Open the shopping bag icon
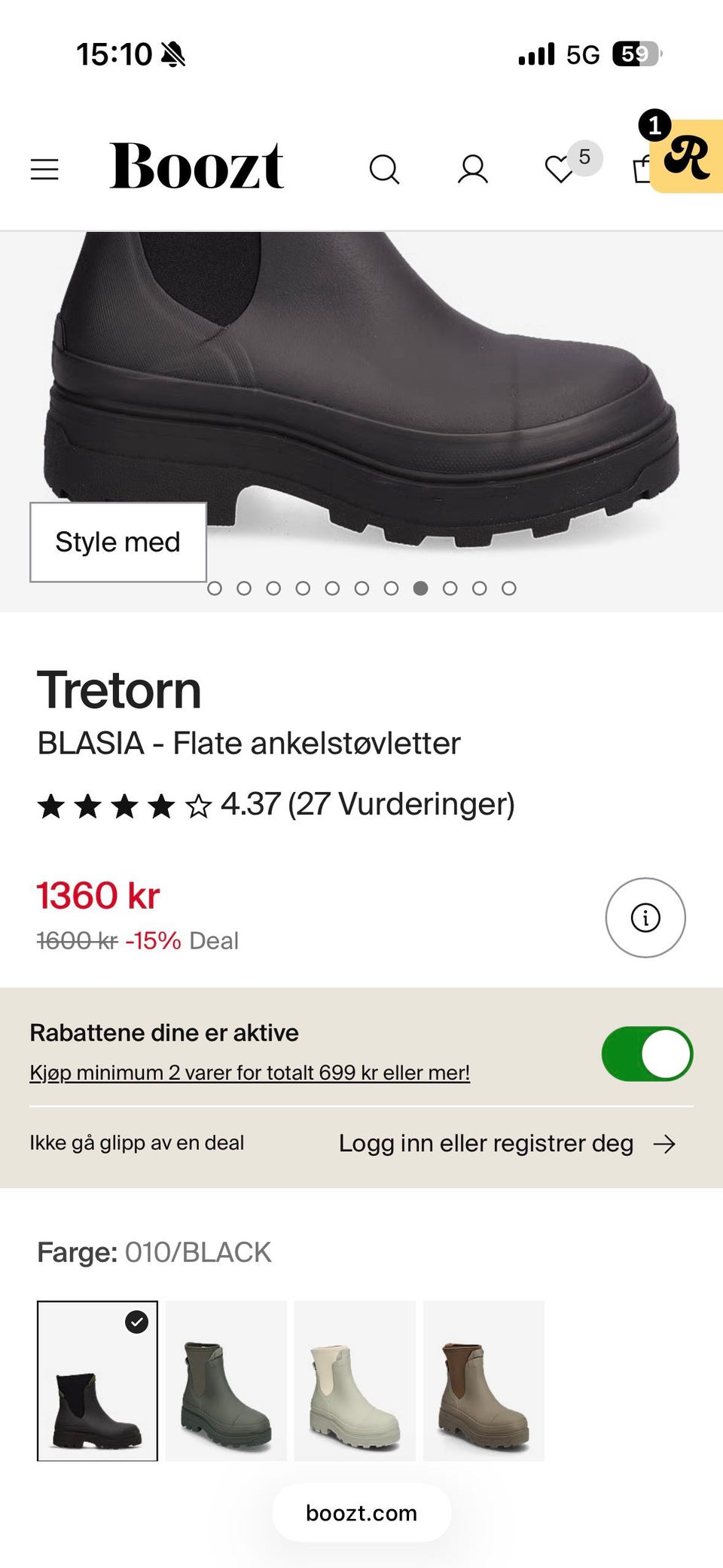Screen dimensions: 723x1568 coord(642,170)
